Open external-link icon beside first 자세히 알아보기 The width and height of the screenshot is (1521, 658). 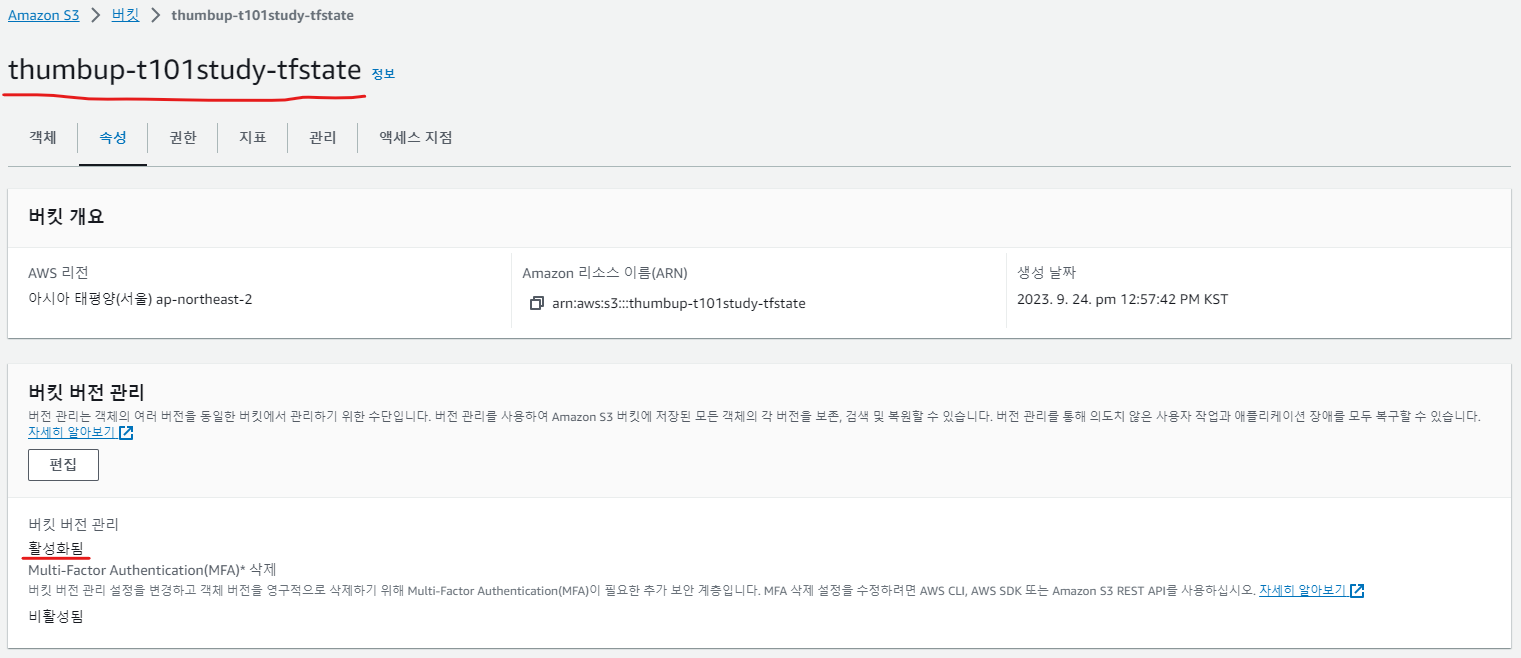point(126,433)
